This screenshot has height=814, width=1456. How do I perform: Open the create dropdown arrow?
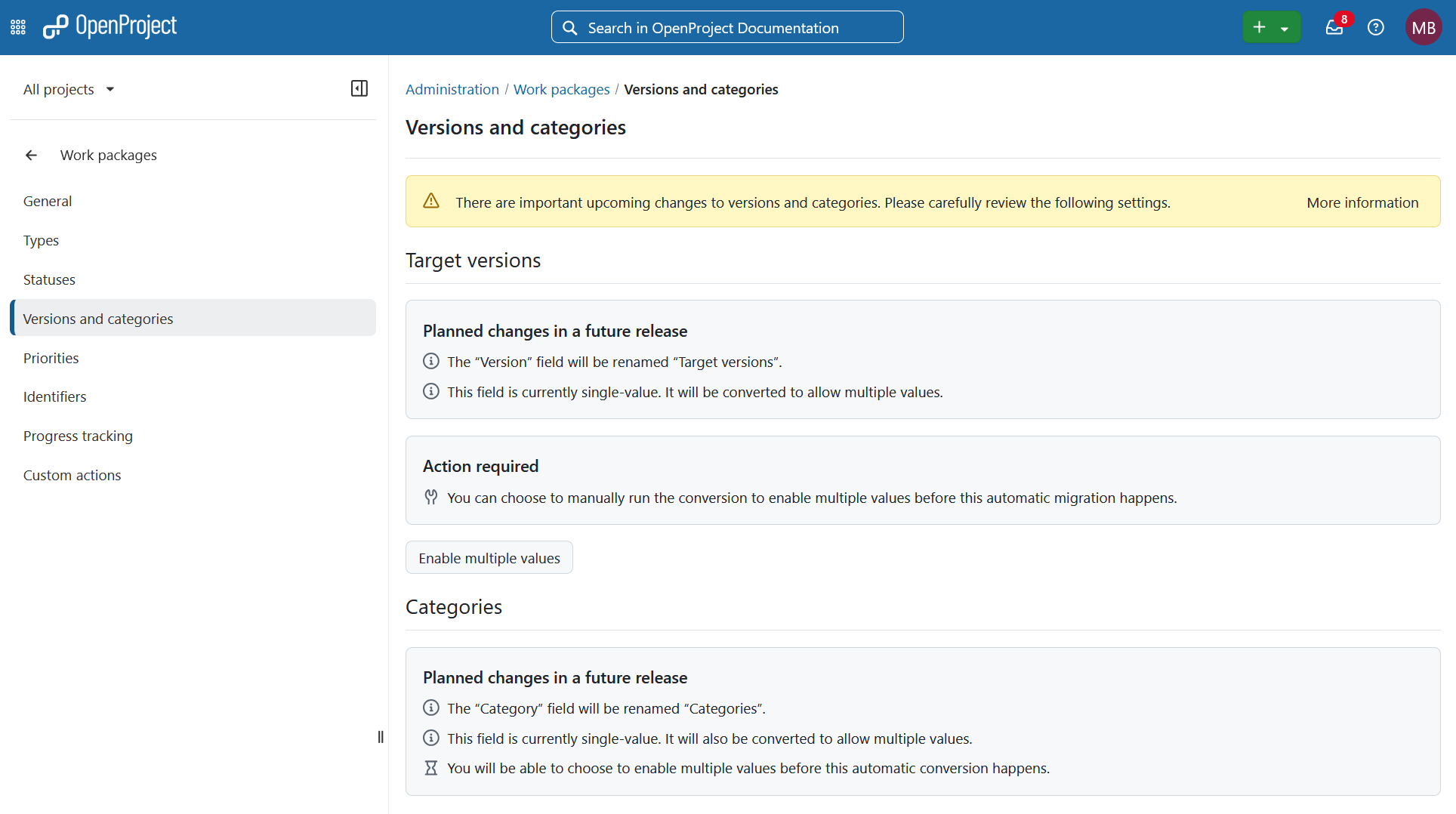pos(1285,29)
